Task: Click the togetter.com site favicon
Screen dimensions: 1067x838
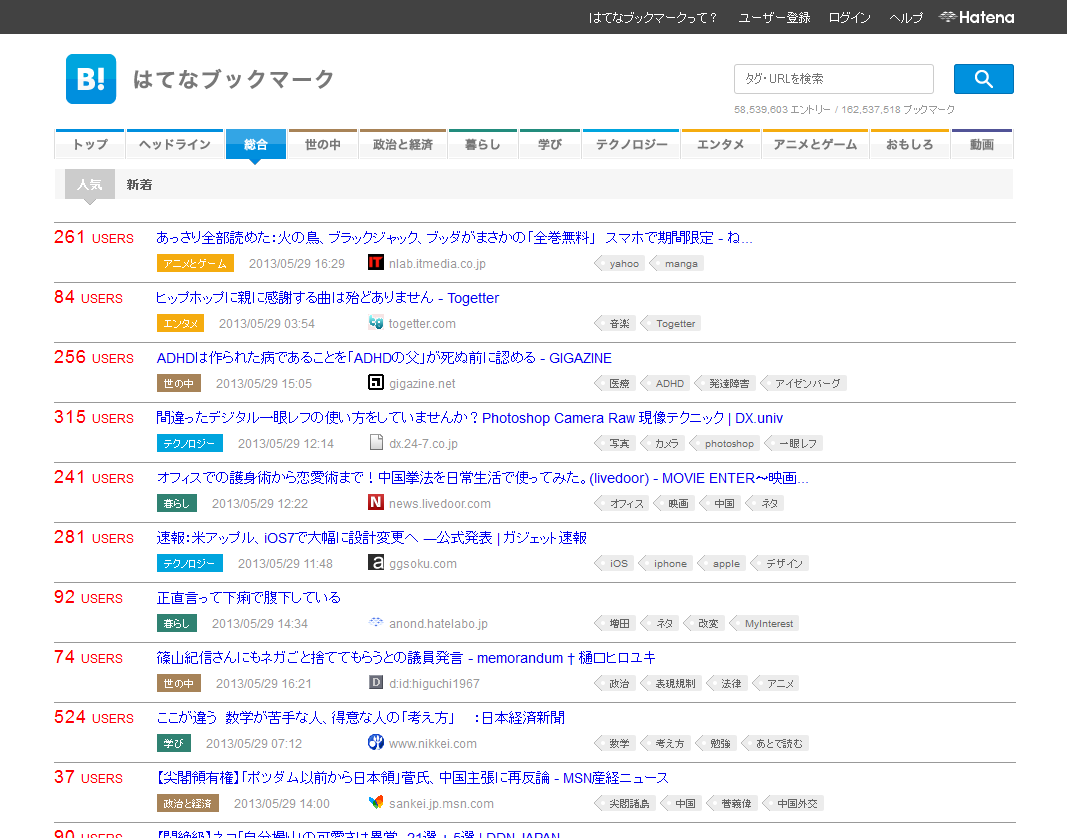Action: (x=376, y=323)
